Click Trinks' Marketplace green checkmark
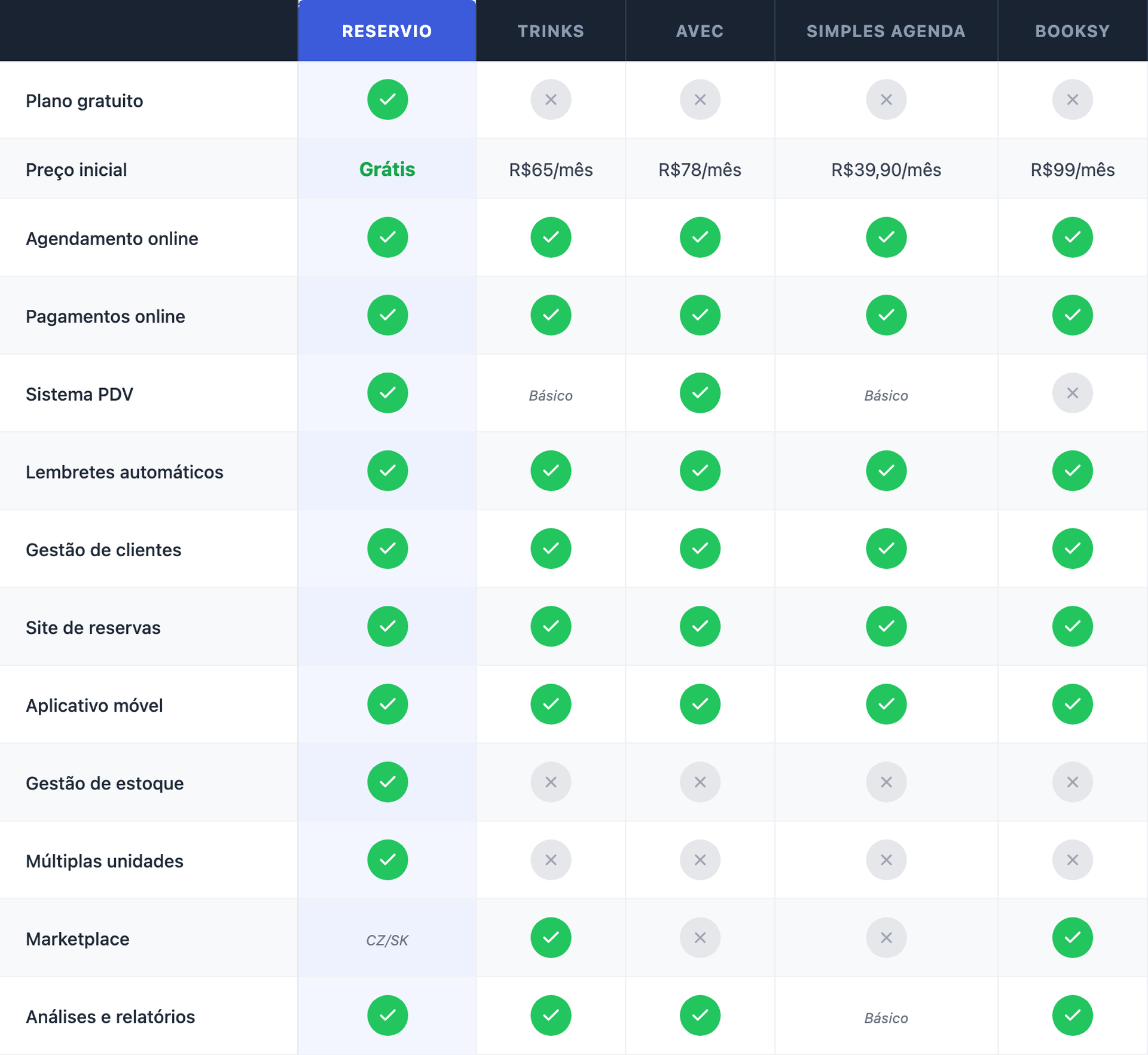This screenshot has height=1055, width=1148. pos(551,937)
